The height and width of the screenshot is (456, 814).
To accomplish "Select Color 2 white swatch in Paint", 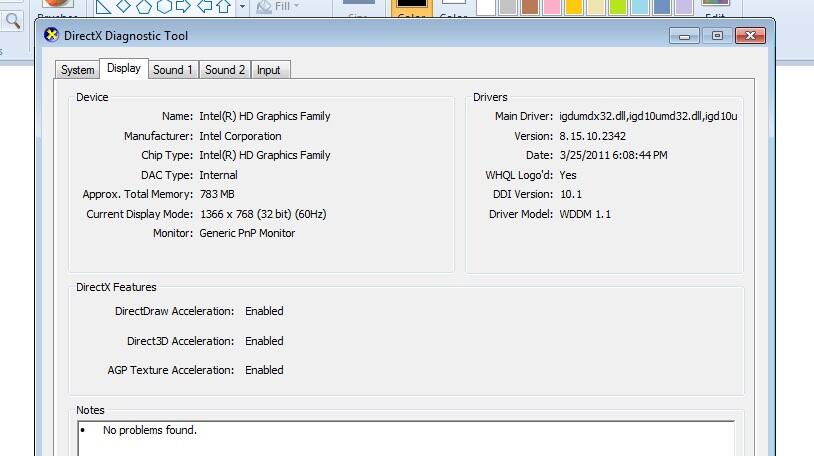I will [x=454, y=9].
